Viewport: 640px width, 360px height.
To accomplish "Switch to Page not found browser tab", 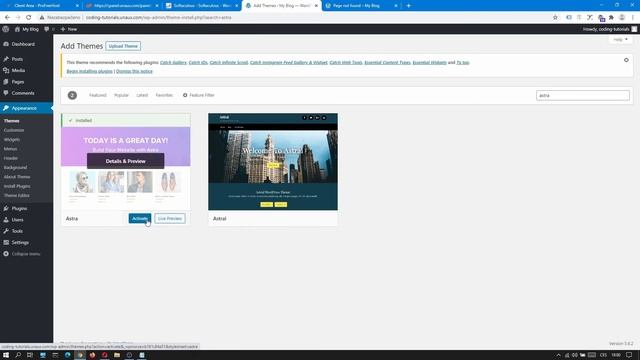I will 361,6.
